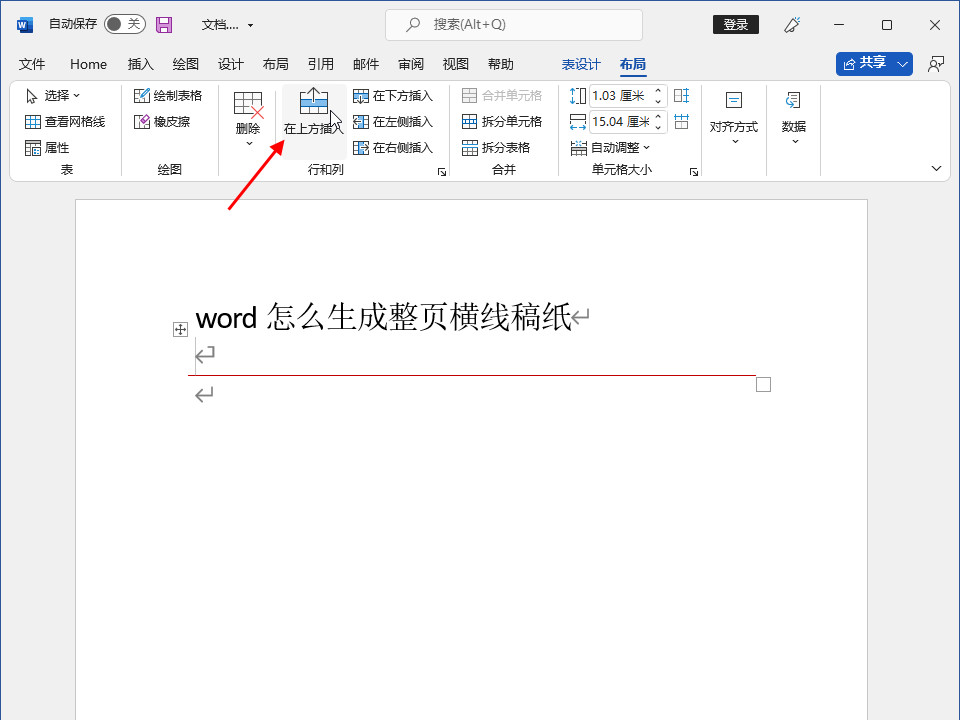Open the page 布局 tab next to 设计
Viewport: 960px width, 720px height.
[276, 64]
